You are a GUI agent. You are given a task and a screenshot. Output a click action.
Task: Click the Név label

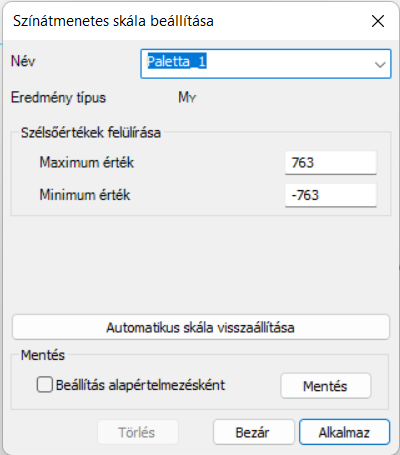coord(23,61)
